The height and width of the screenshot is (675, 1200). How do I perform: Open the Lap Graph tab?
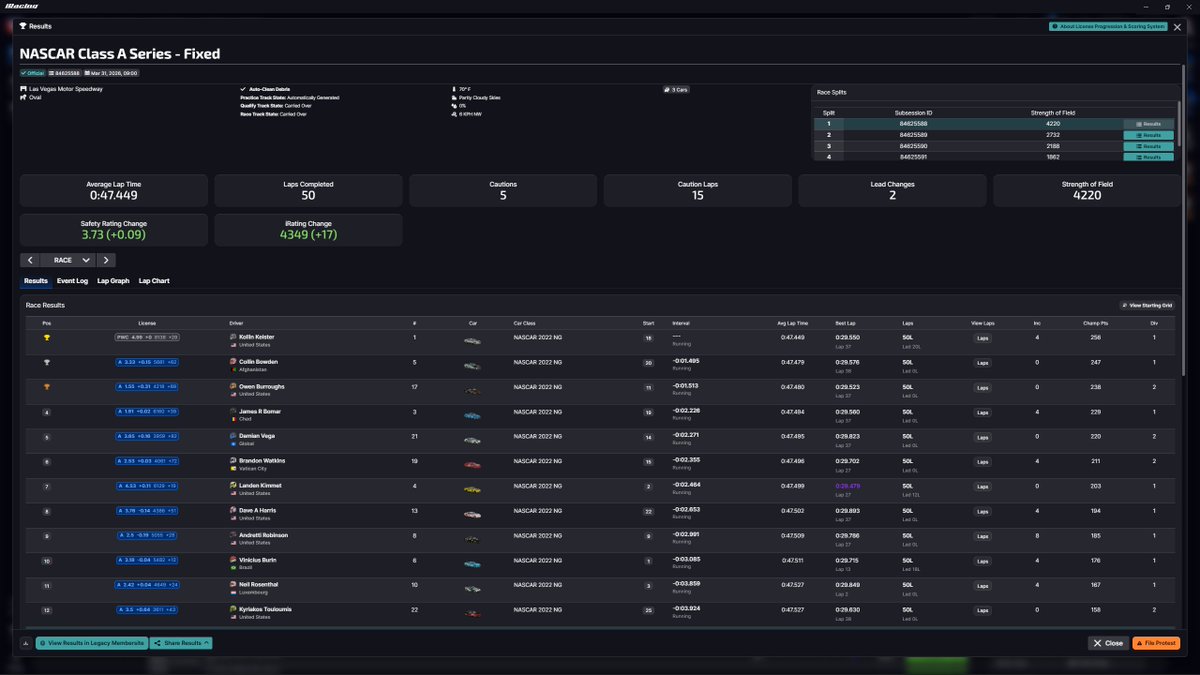click(113, 281)
